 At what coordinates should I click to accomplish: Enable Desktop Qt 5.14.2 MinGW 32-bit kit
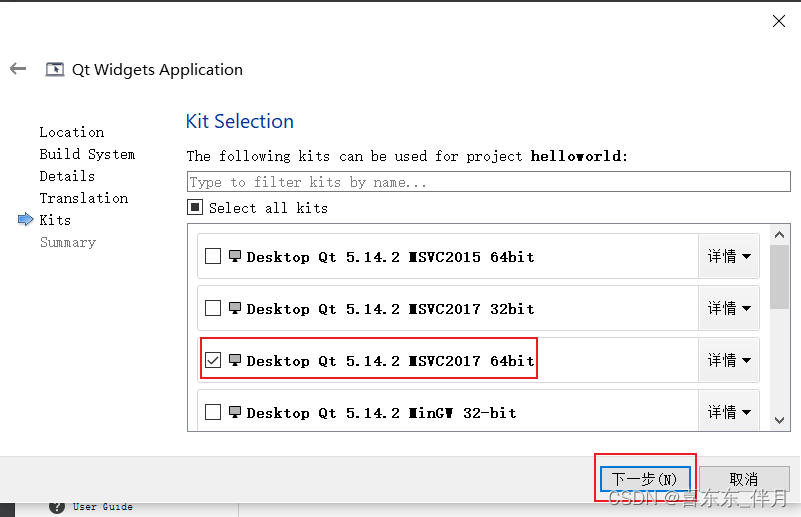(213, 412)
